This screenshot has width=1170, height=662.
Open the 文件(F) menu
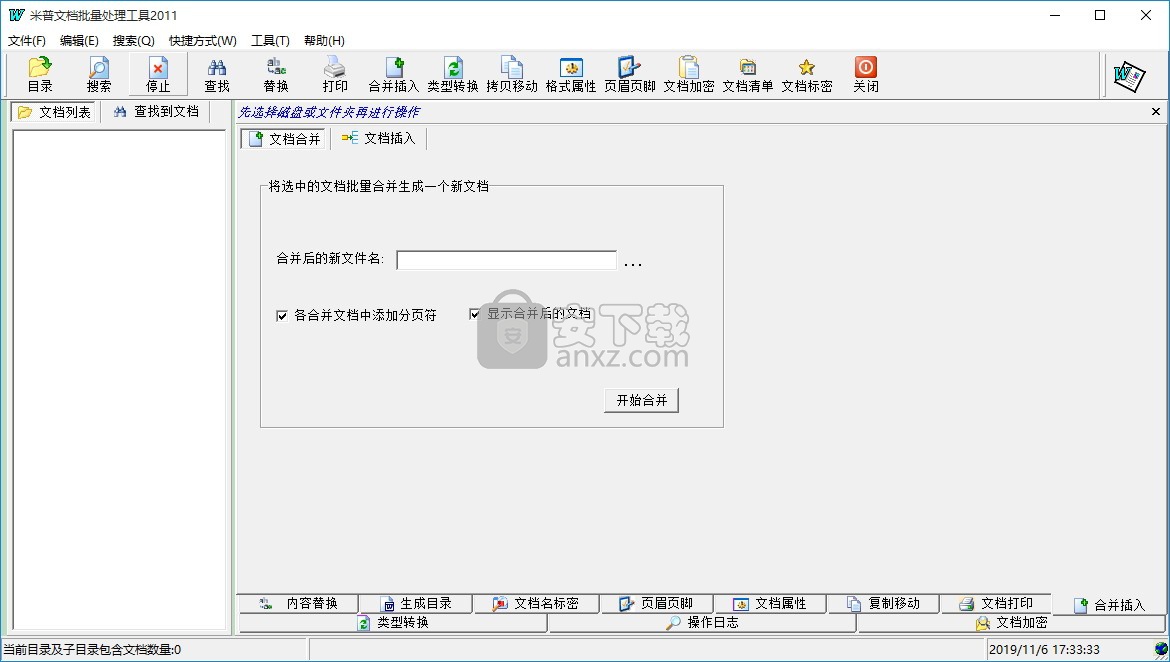point(27,40)
